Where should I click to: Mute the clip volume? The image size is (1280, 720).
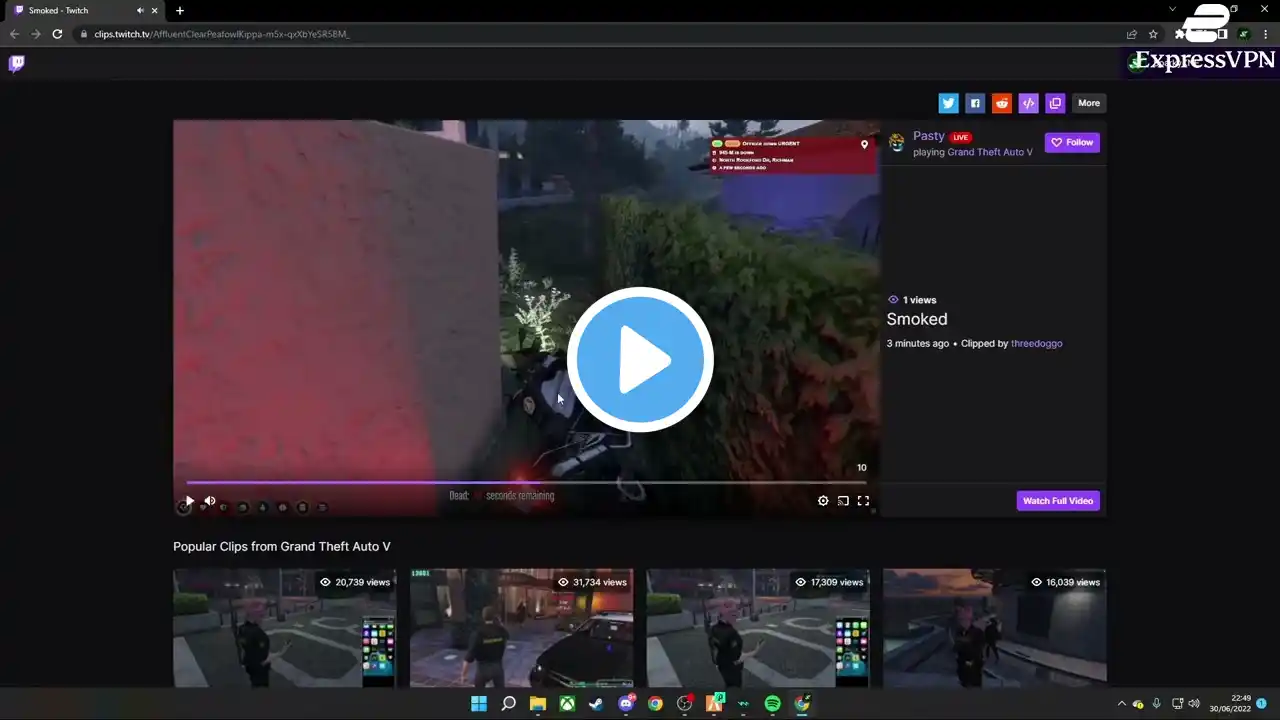pyautogui.click(x=210, y=501)
